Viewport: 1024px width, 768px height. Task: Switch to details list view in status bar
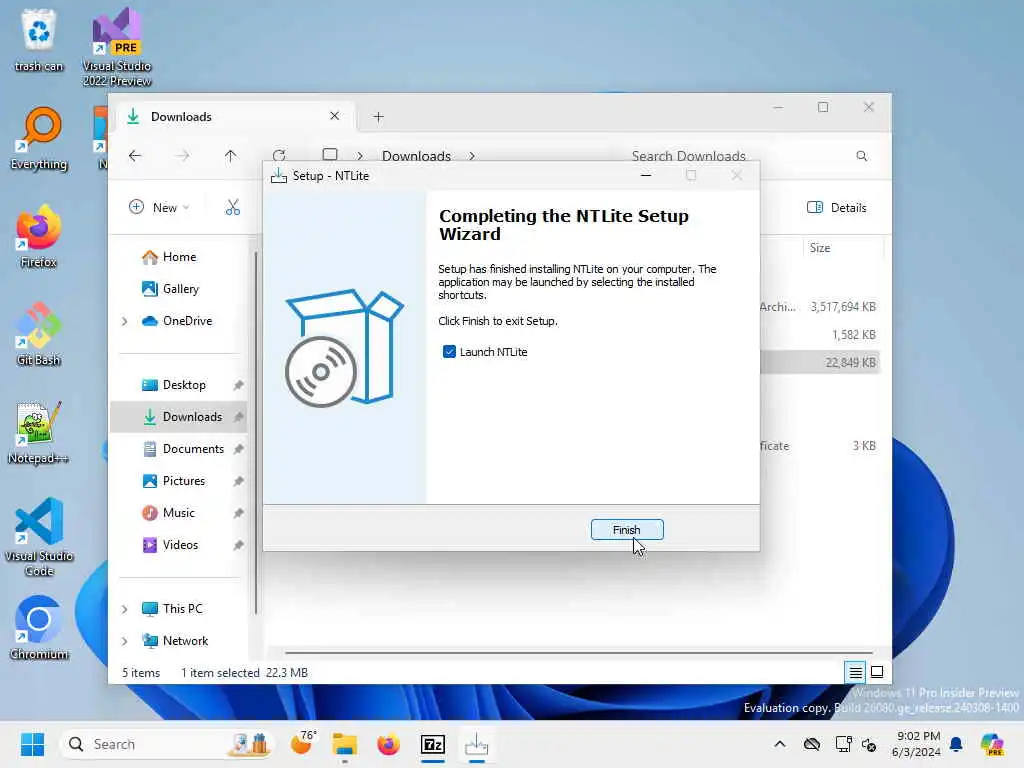click(856, 672)
